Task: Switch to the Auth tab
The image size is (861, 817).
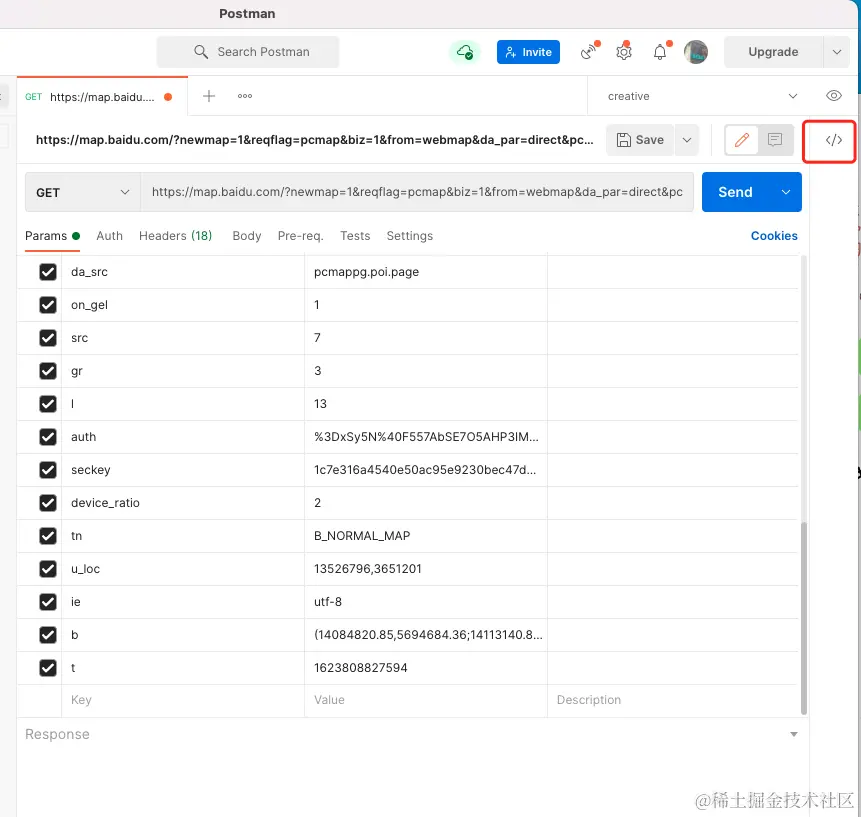Action: tap(109, 236)
